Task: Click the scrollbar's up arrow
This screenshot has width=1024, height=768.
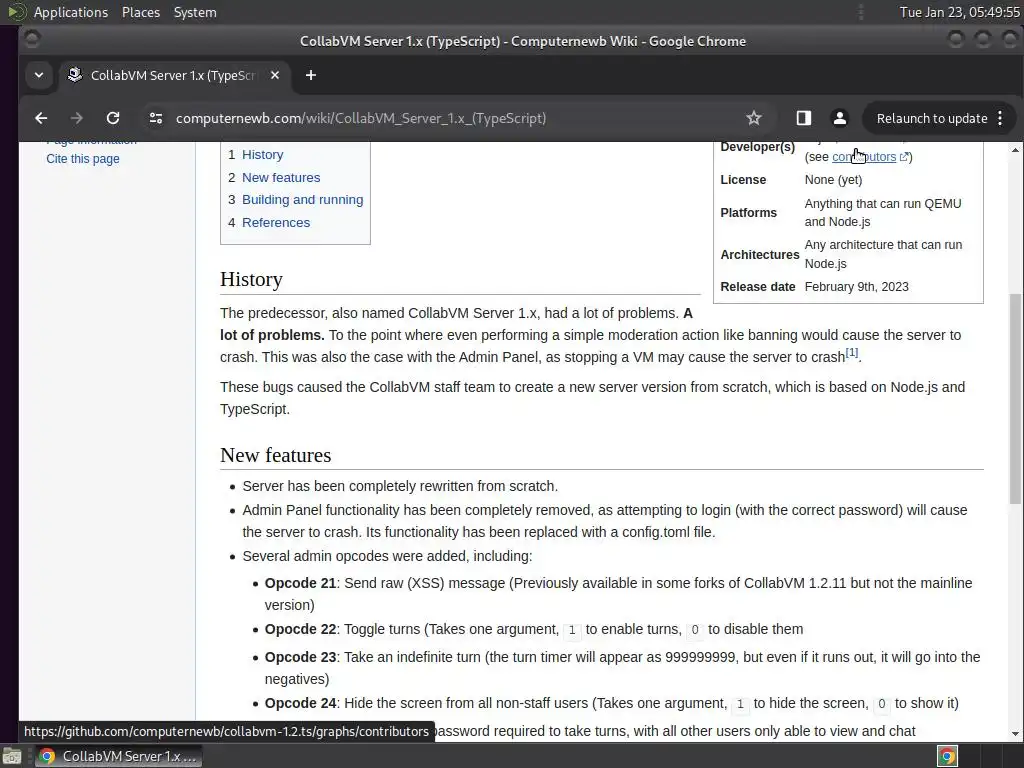Action: (x=1015, y=150)
